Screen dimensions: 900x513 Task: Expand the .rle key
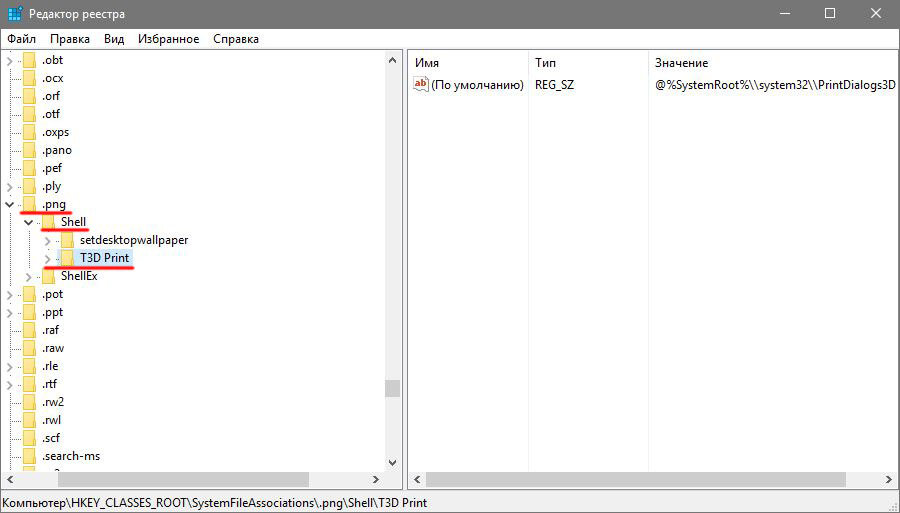coord(10,367)
